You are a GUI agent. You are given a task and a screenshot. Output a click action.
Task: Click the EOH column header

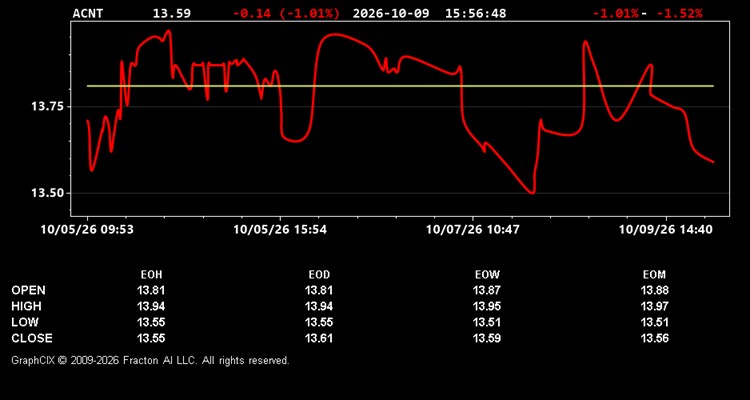(151, 275)
